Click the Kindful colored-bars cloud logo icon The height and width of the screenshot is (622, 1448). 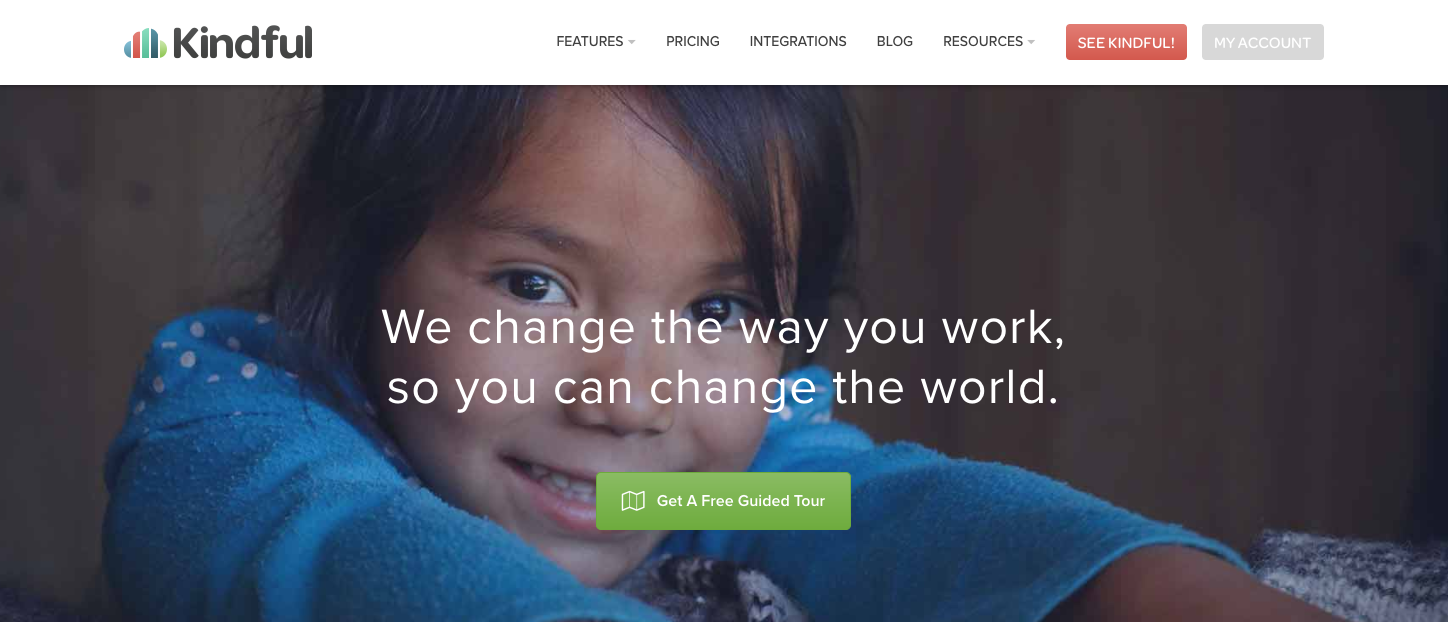[145, 43]
